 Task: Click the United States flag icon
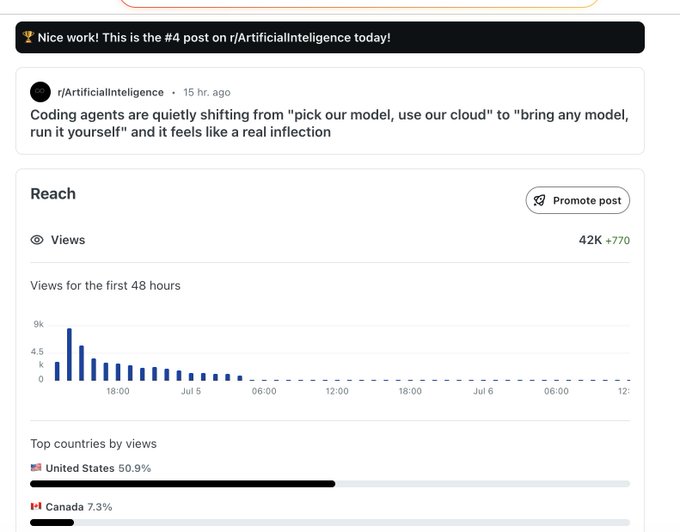[x=36, y=467]
